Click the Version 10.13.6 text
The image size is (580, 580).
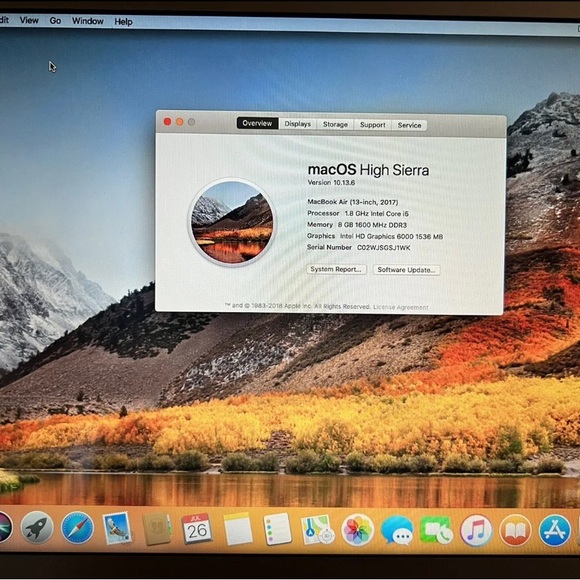pos(331,182)
